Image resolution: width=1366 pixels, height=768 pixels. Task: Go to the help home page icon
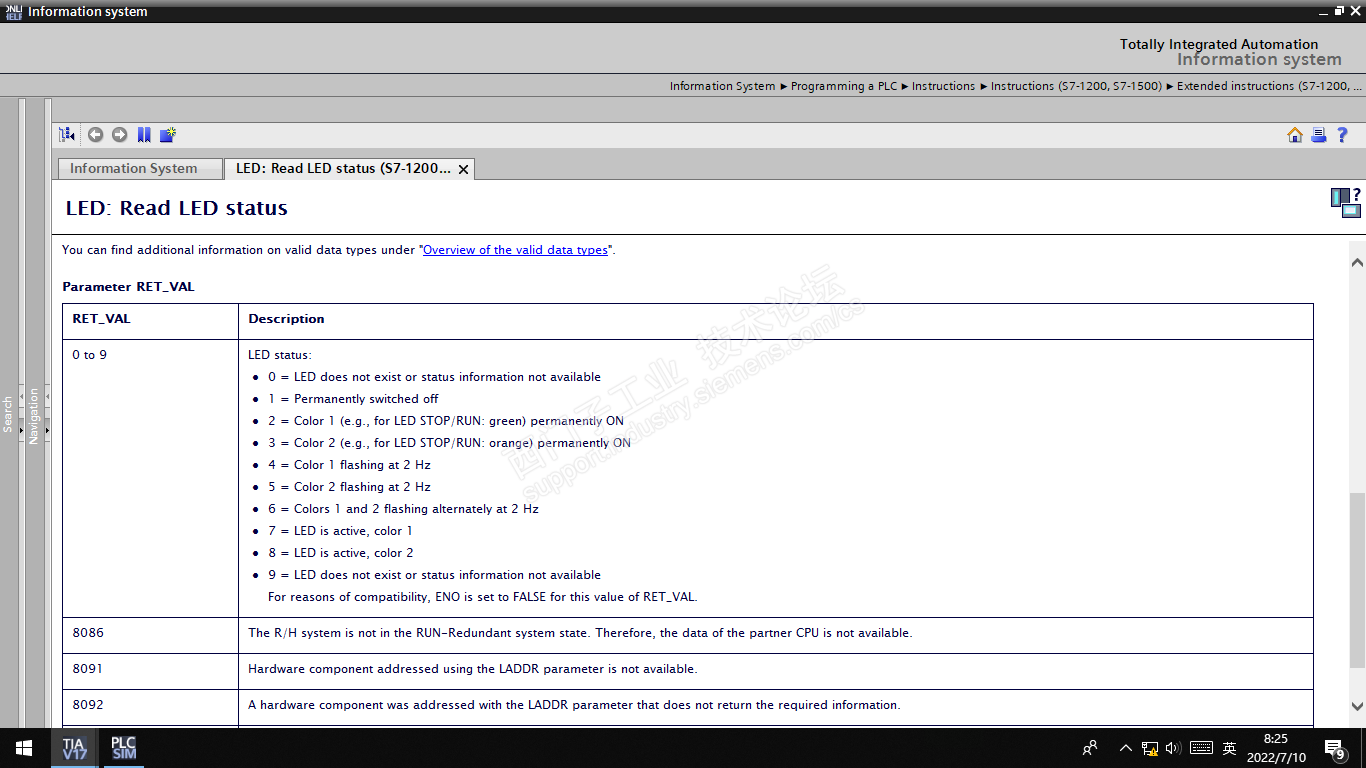pos(1295,135)
